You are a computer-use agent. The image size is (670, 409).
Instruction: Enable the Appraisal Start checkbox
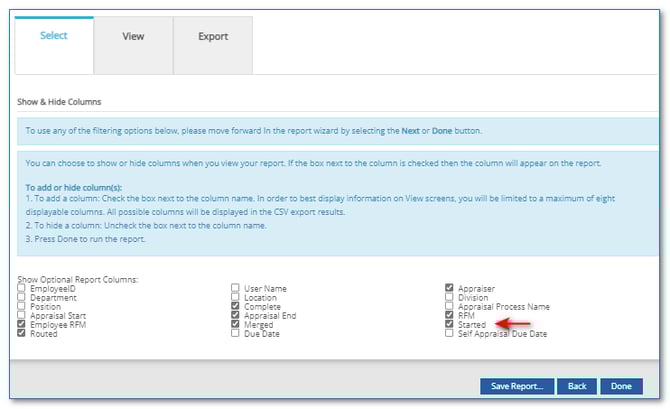click(x=22, y=315)
